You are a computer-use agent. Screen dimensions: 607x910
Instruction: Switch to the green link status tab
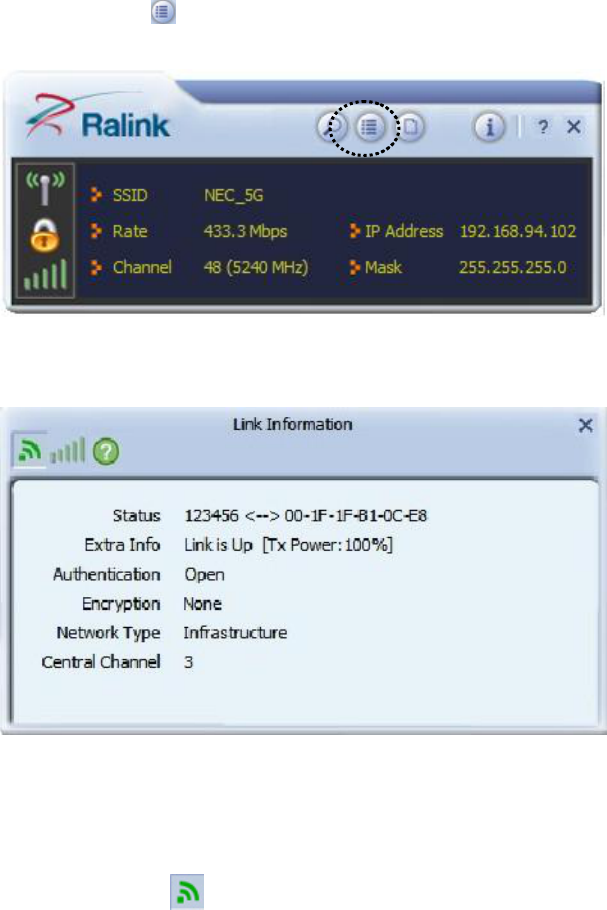[x=29, y=450]
